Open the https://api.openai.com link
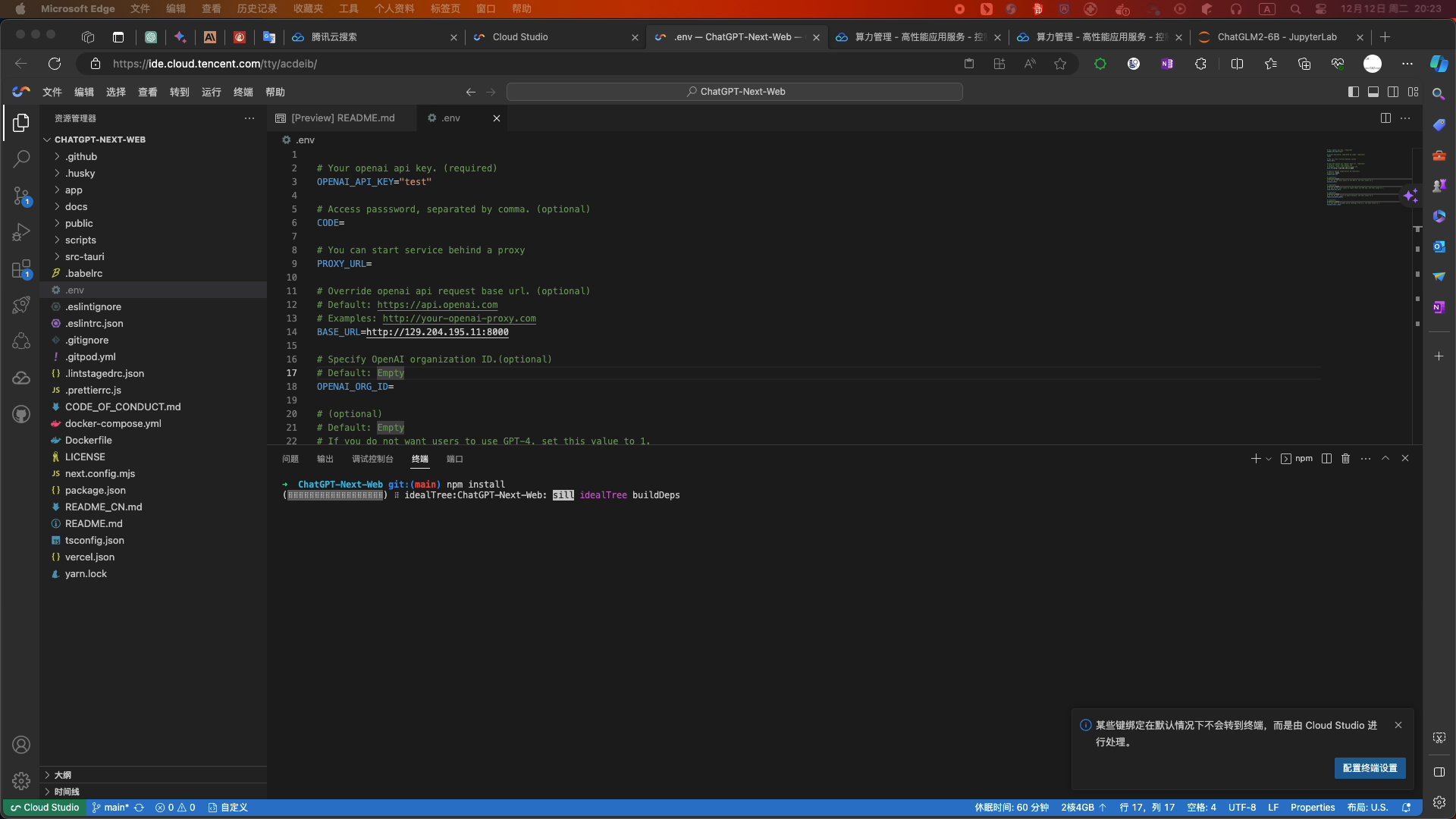Viewport: 1456px width, 819px height. coord(438,305)
